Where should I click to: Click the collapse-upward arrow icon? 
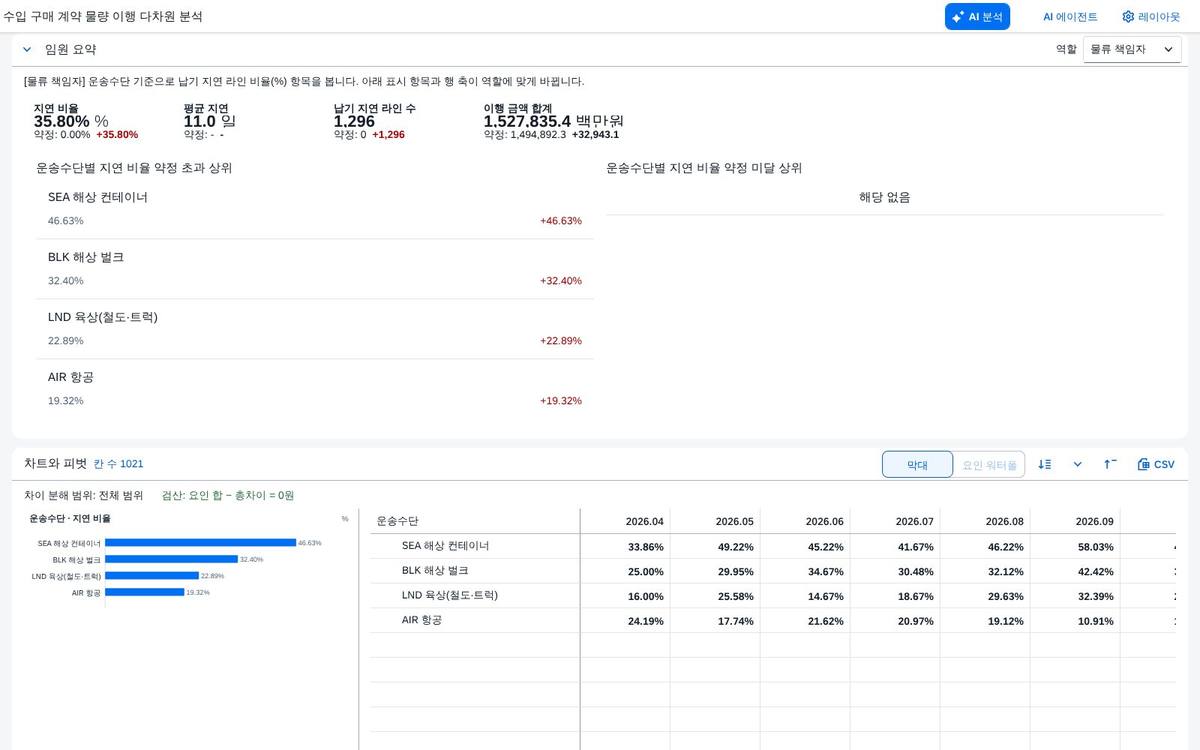[x=1110, y=464]
